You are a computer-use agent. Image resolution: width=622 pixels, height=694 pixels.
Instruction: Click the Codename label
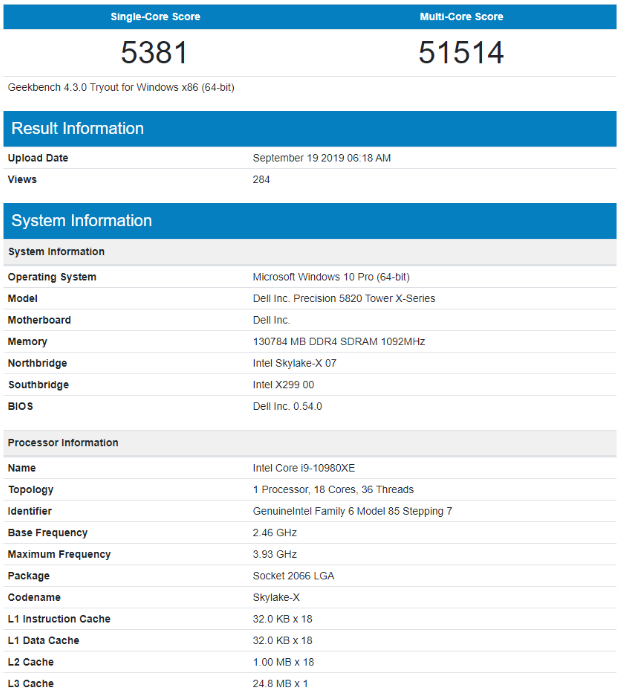(34, 598)
